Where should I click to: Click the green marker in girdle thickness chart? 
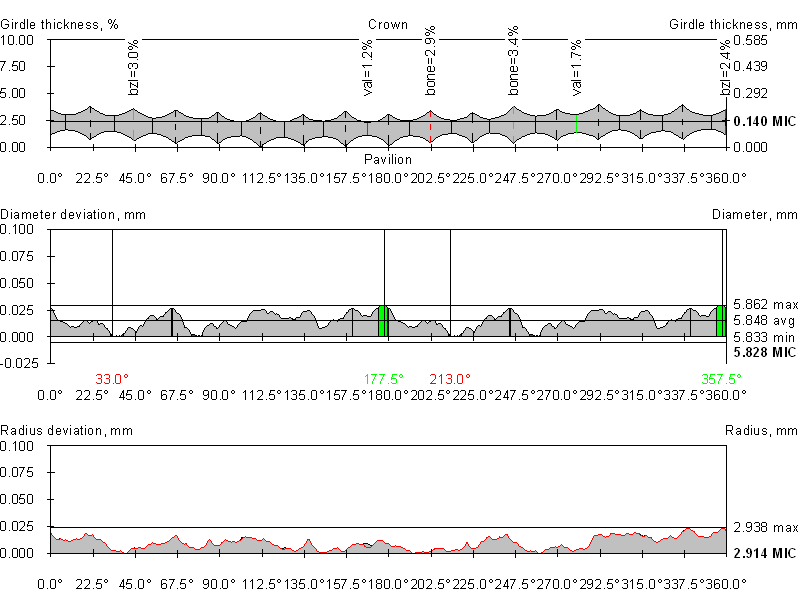[x=576, y=123]
